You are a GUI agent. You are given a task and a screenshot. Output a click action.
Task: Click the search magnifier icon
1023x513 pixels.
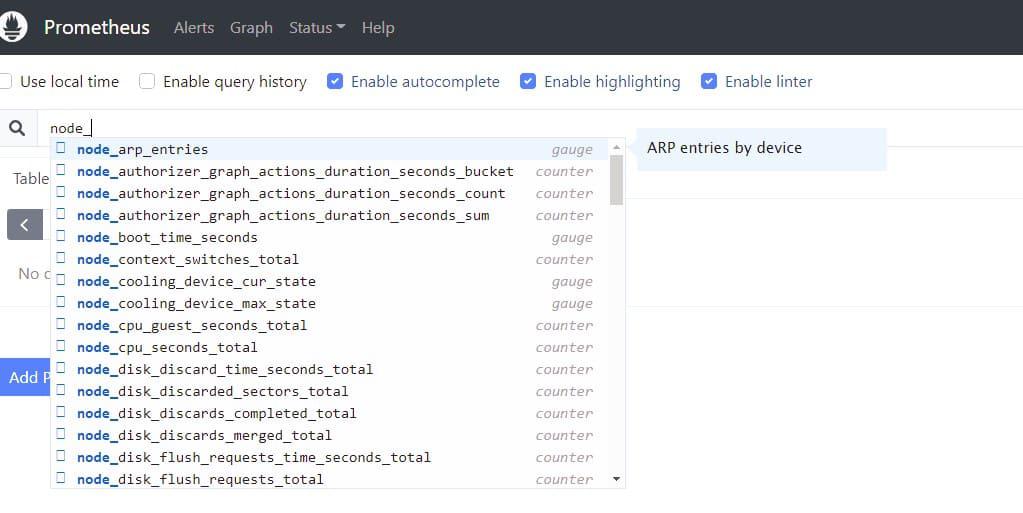pyautogui.click(x=17, y=128)
